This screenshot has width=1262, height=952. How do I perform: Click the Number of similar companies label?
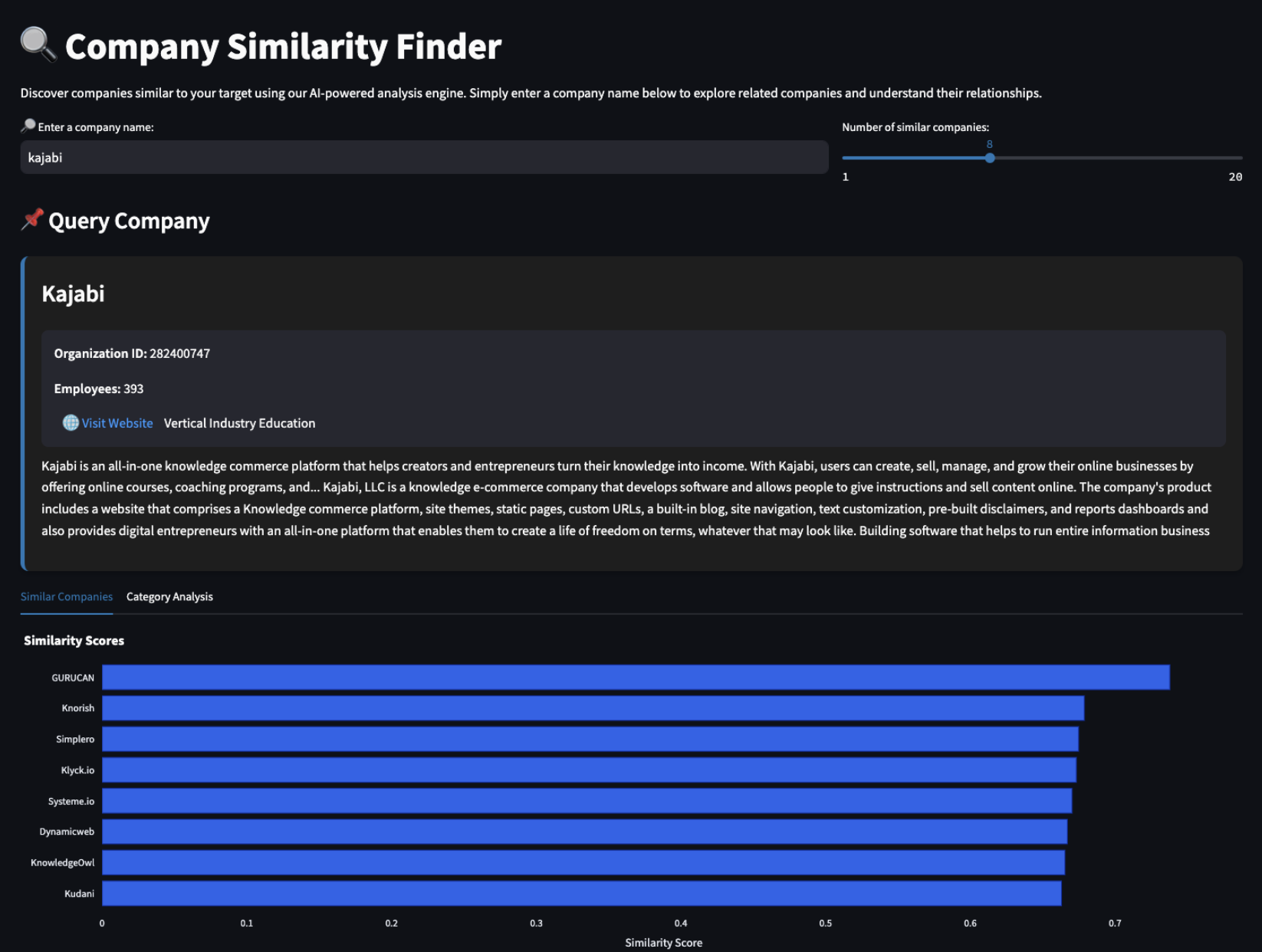pos(915,127)
